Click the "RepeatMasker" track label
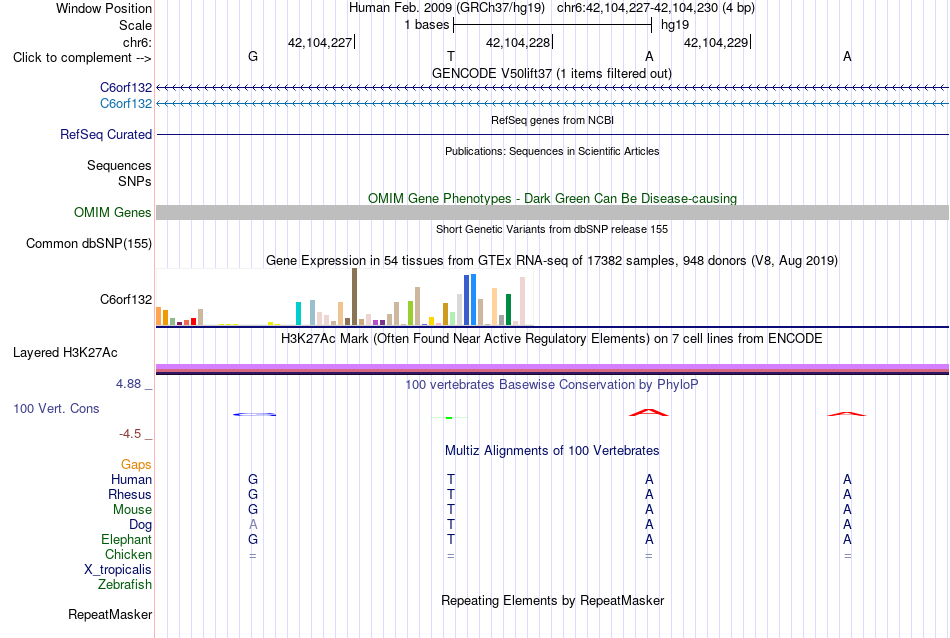Screen dimensions: 950x638 (110, 614)
